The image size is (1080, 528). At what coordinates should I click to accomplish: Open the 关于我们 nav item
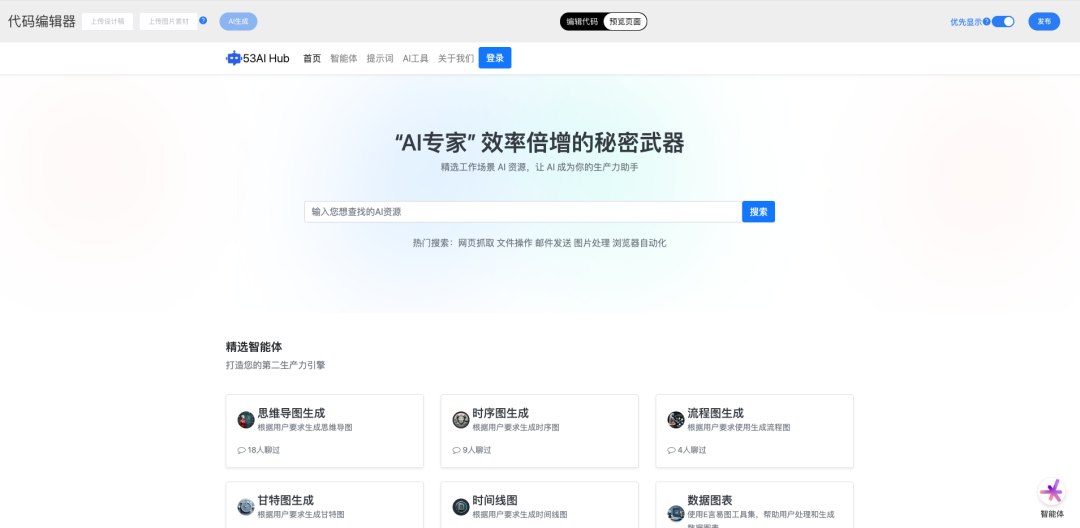click(456, 59)
